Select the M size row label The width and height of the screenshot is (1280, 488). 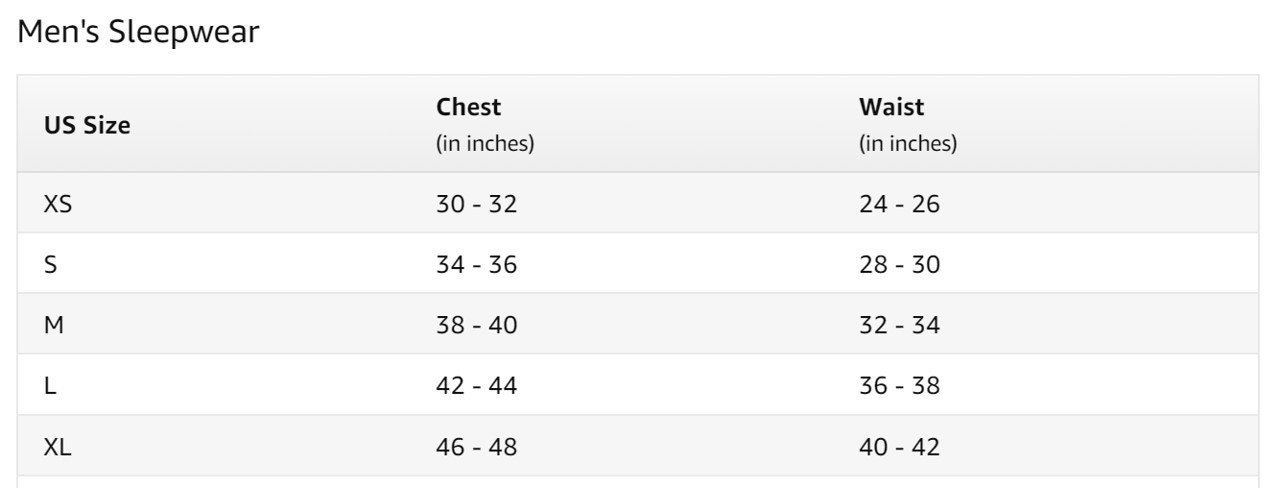click(54, 325)
